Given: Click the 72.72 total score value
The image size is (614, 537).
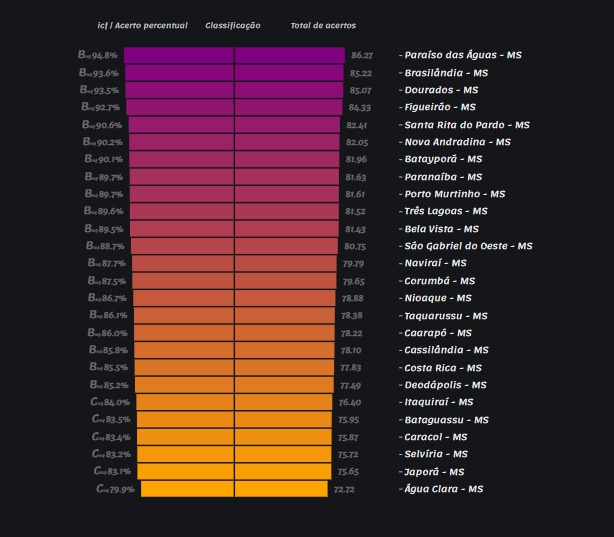Looking at the screenshot, I should coord(343,490).
